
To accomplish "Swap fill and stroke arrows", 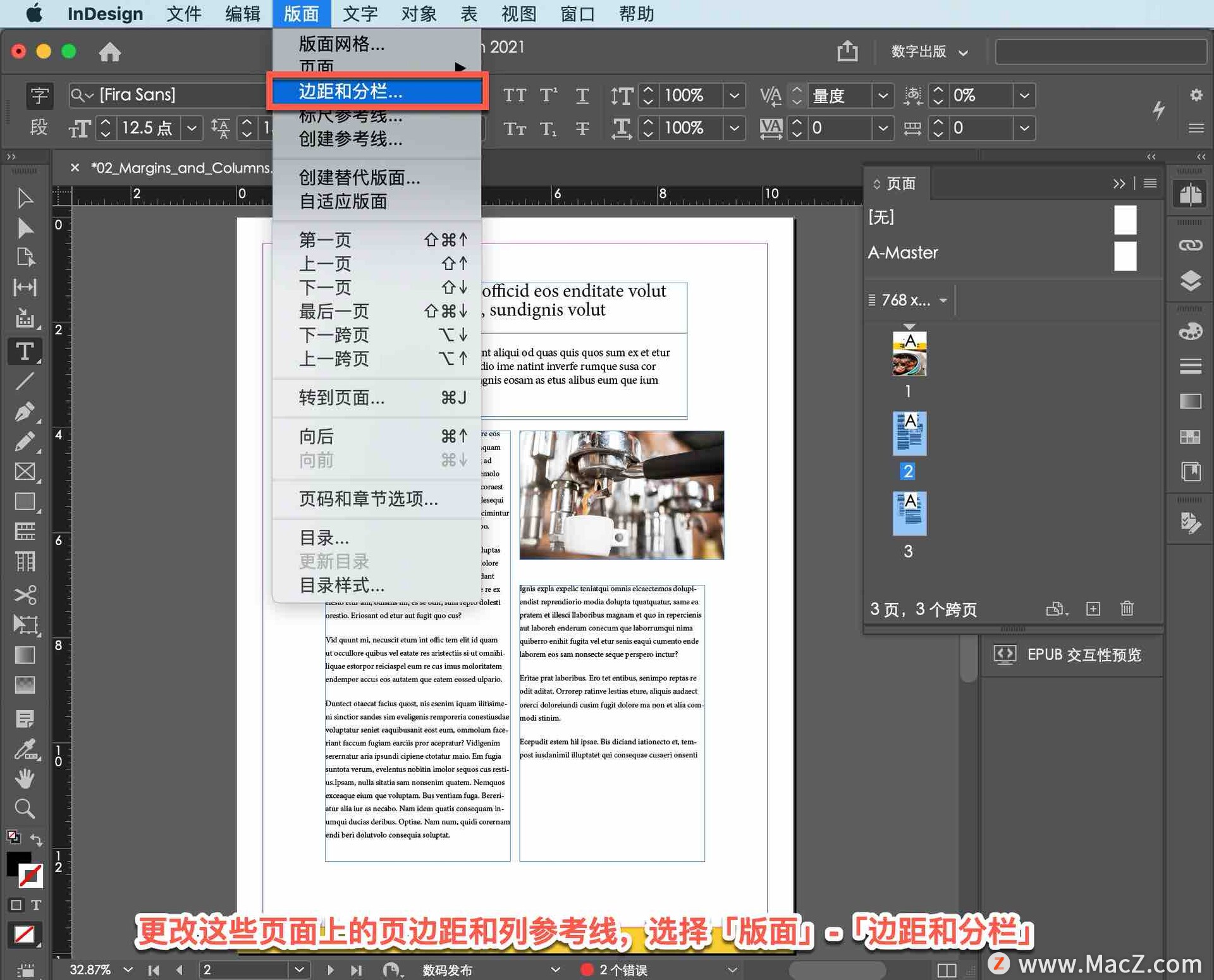I will [36, 840].
